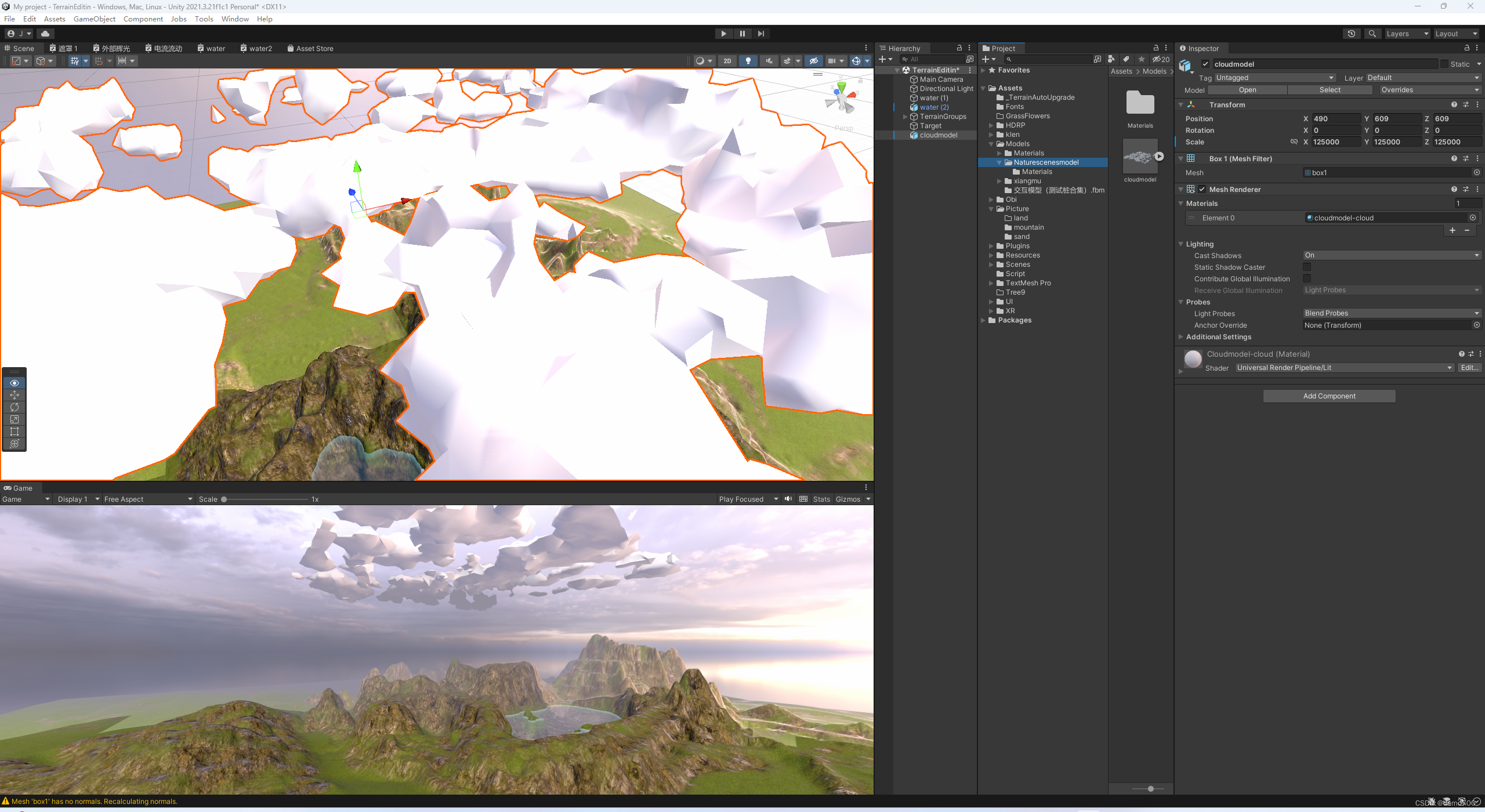1485x812 pixels.
Task: Open the GameObject menu
Action: click(x=94, y=19)
